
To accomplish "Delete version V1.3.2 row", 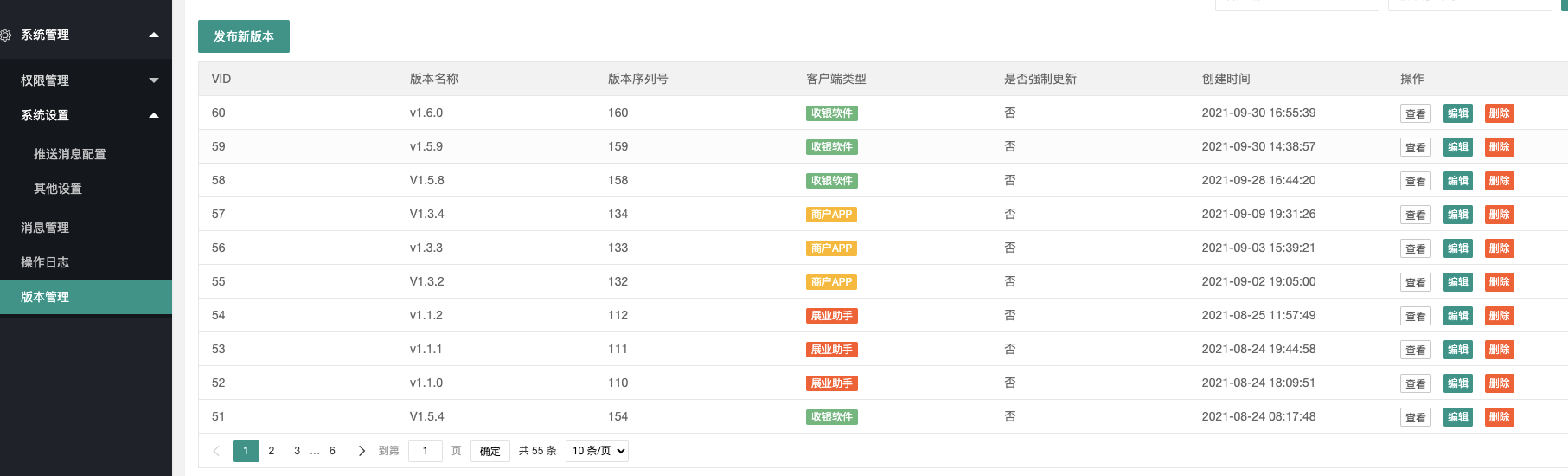I will pos(1500,282).
